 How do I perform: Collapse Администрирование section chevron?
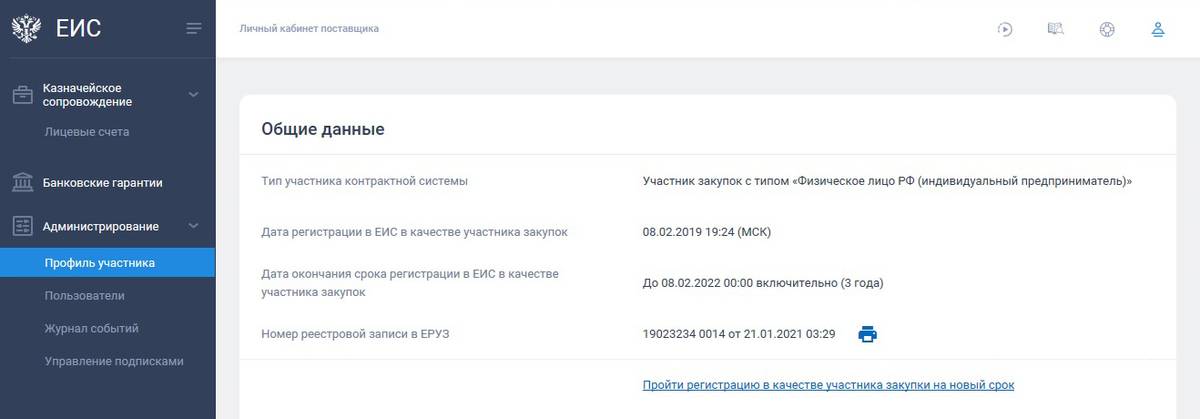193,226
